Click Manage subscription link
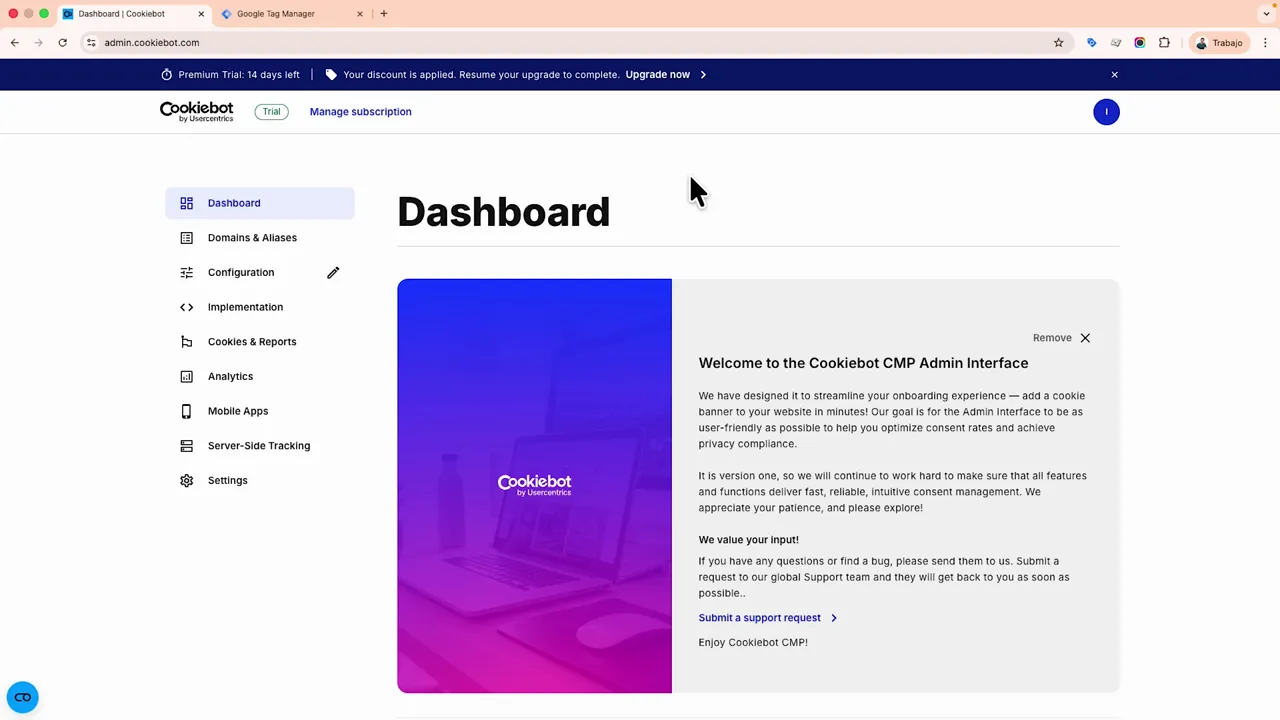This screenshot has height=720, width=1280. point(360,112)
